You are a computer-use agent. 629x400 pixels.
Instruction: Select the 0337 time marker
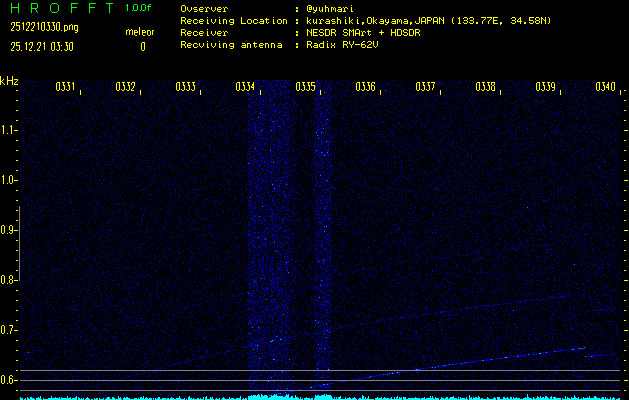pyautogui.click(x=425, y=87)
